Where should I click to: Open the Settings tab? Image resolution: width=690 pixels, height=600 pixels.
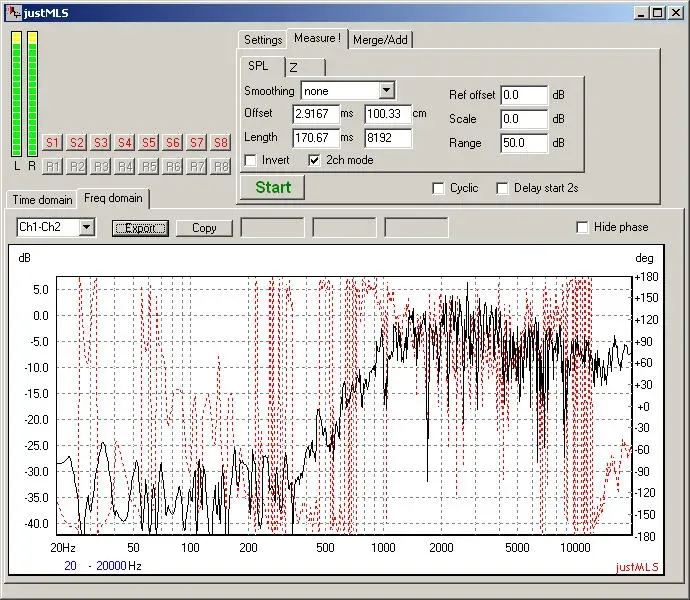(263, 40)
